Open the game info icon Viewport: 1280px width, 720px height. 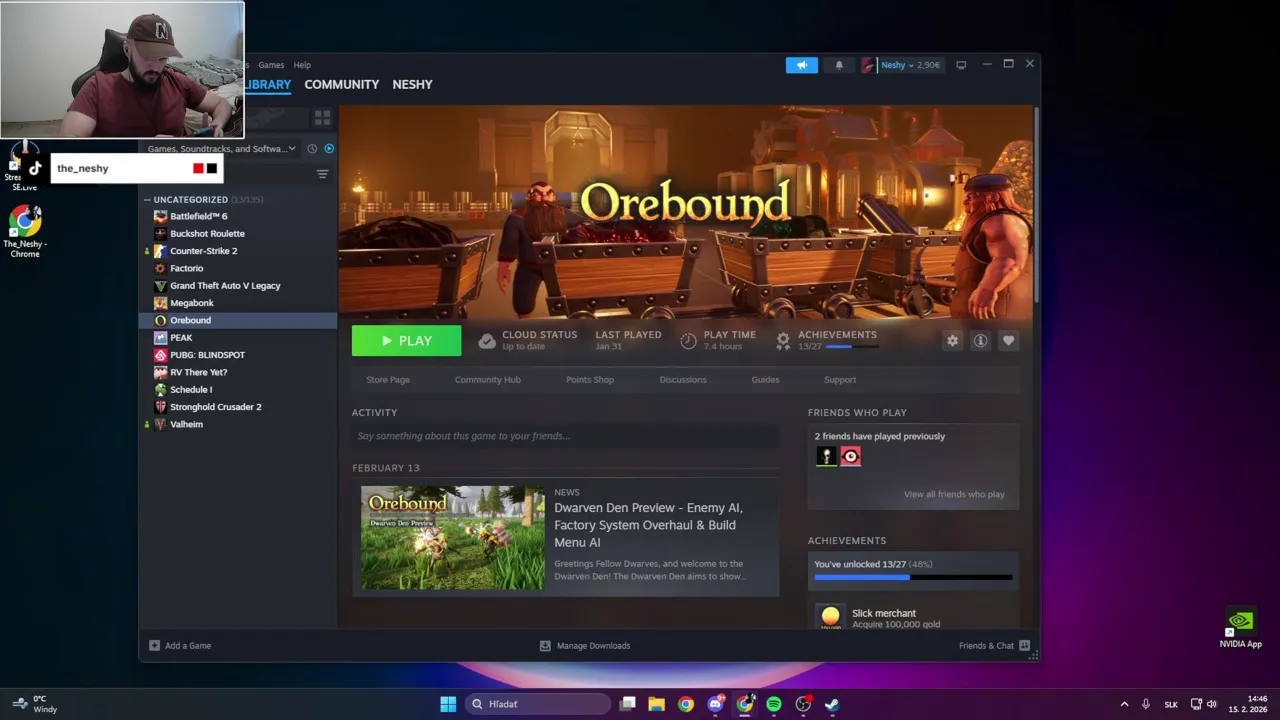coord(980,341)
